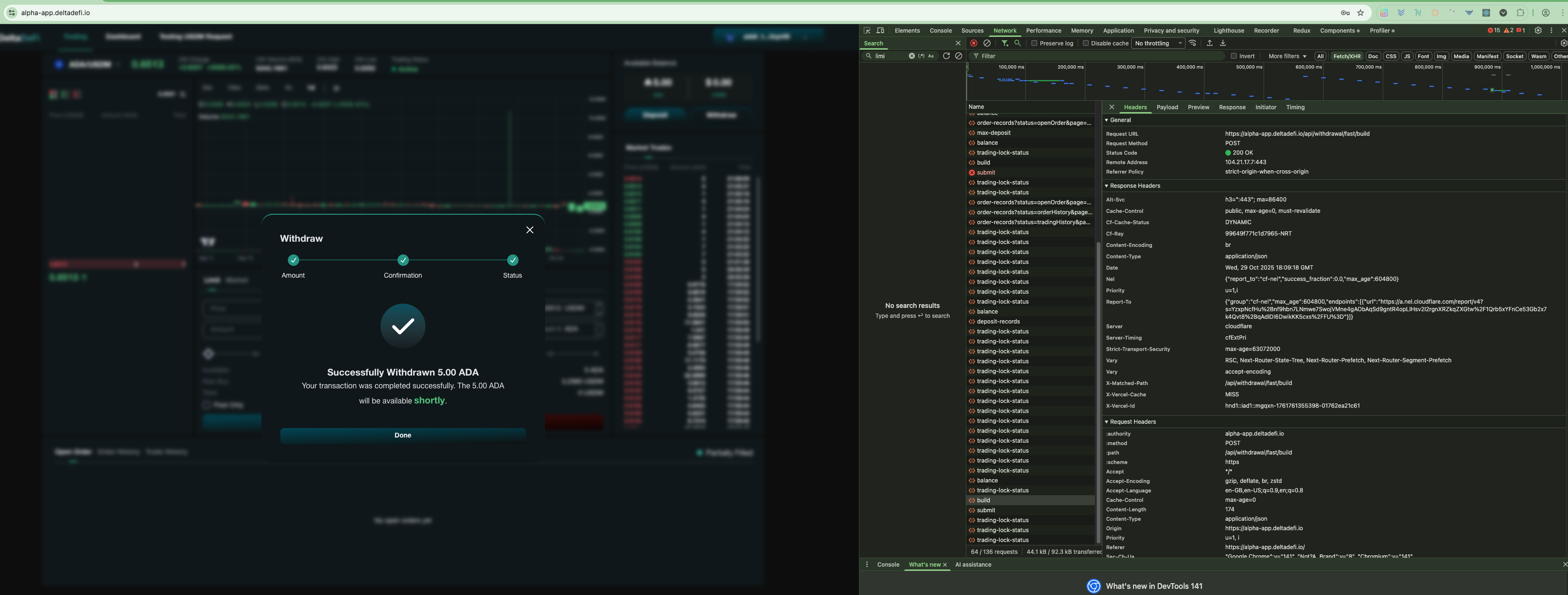Enable Preserve log checkbox

[1034, 43]
